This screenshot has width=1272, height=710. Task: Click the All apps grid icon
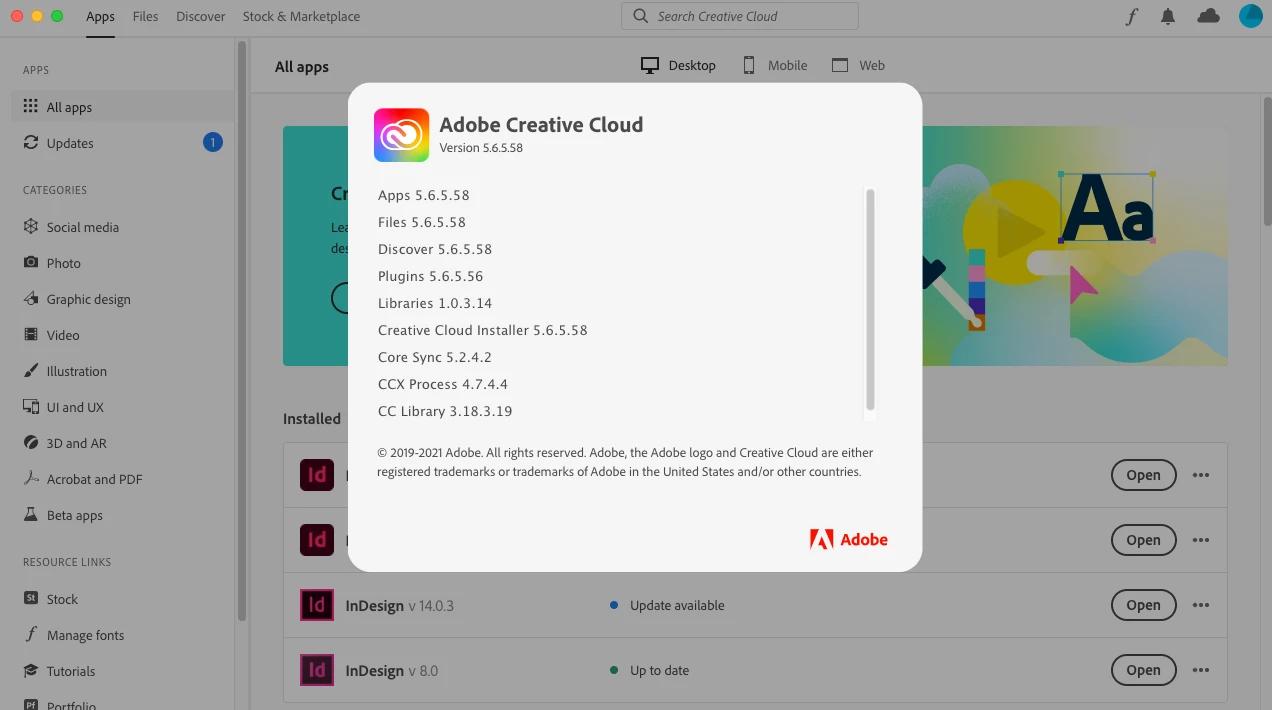(x=31, y=106)
